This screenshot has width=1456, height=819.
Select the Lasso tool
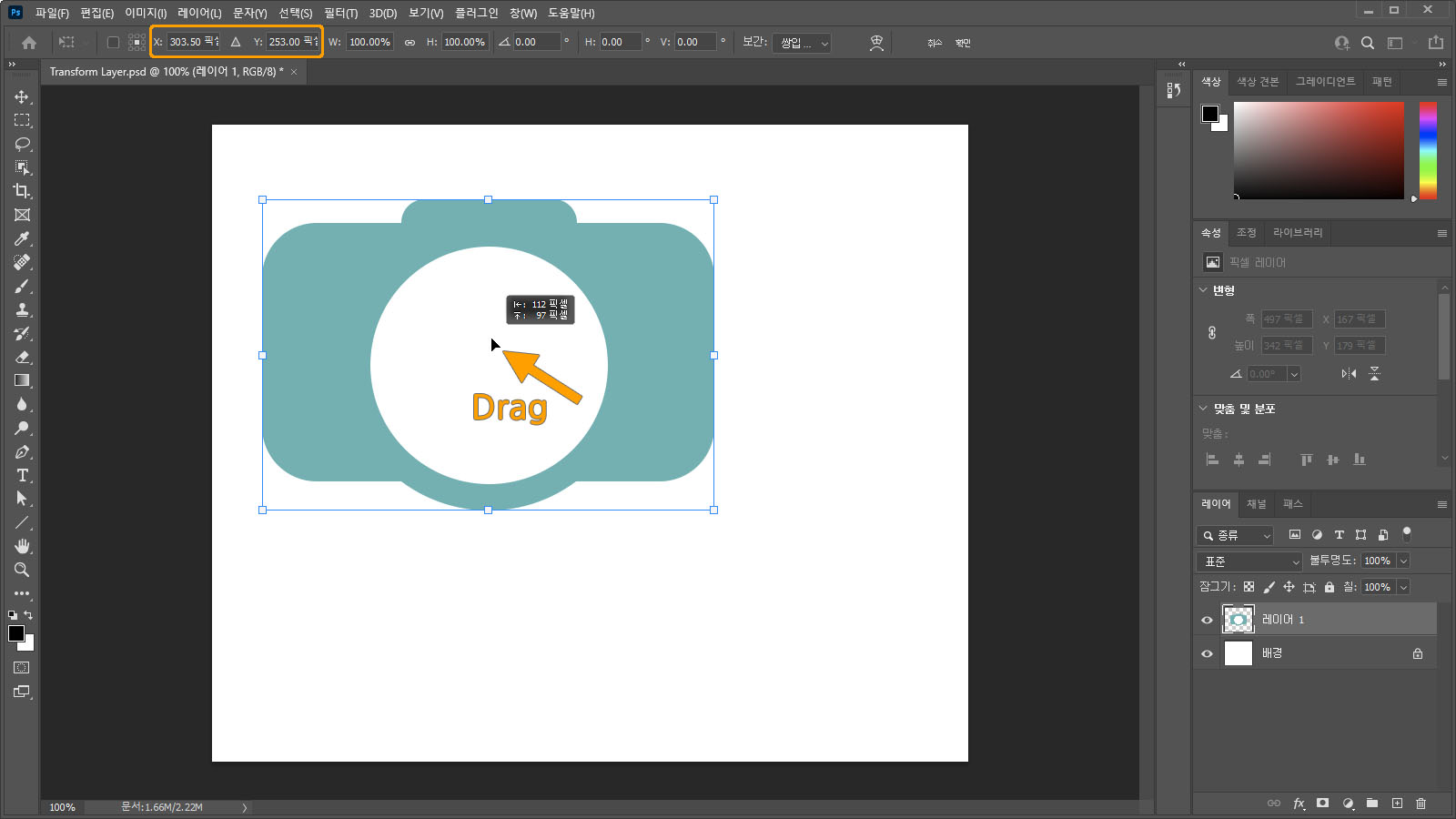click(22, 144)
